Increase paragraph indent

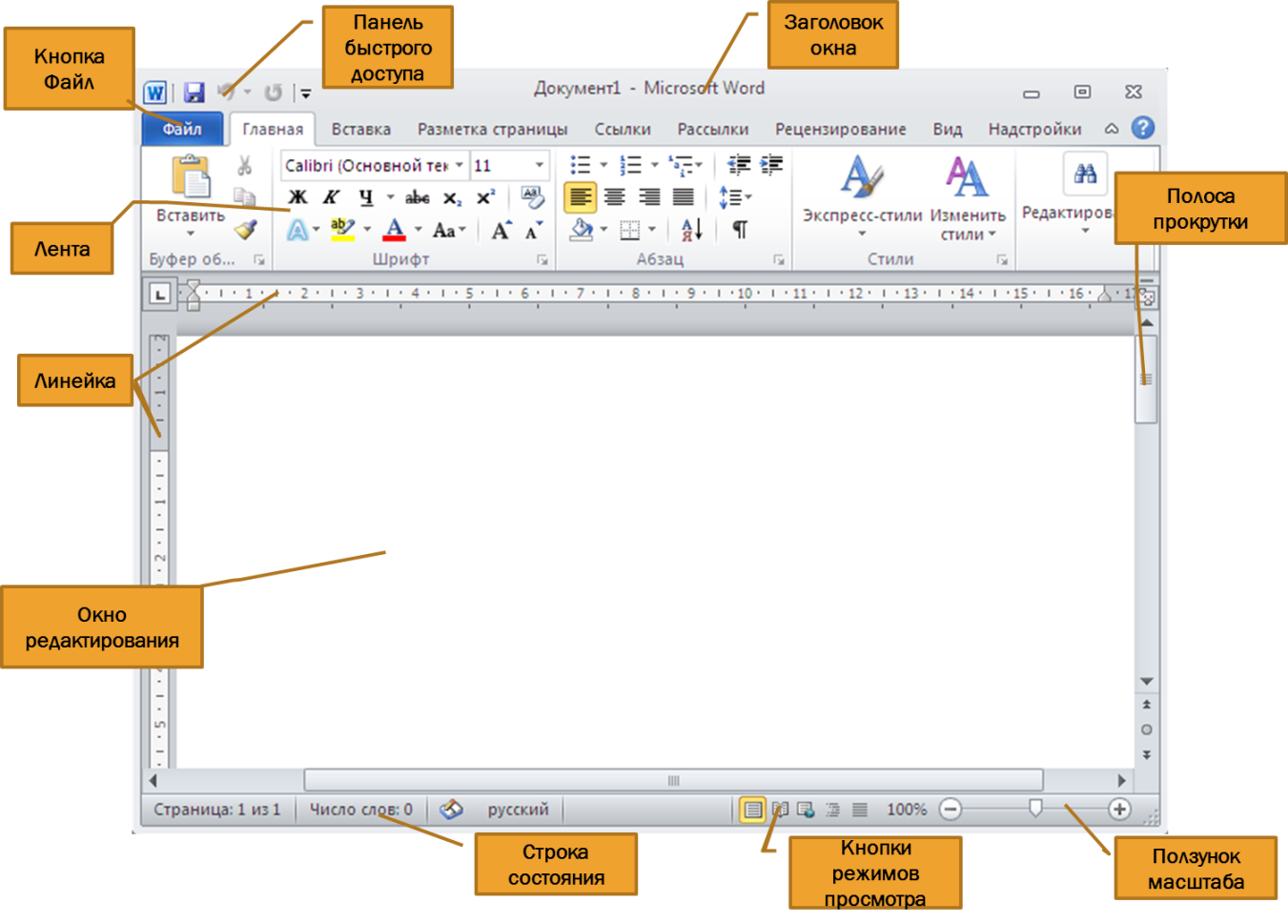(x=771, y=165)
